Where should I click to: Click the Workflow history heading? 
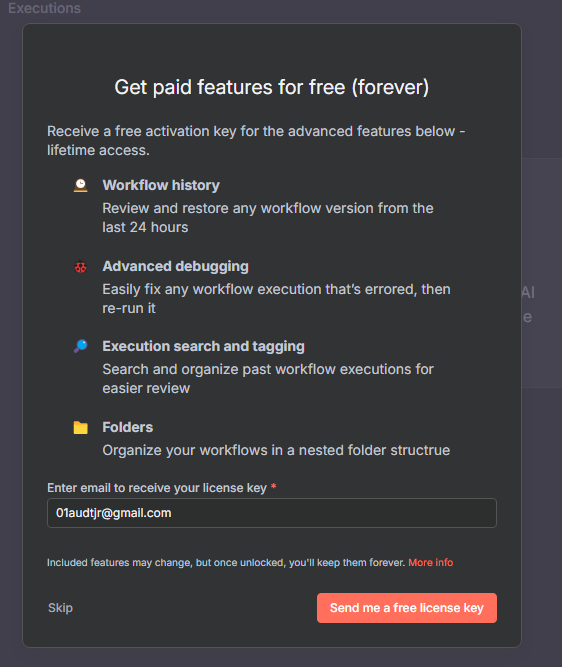point(161,185)
